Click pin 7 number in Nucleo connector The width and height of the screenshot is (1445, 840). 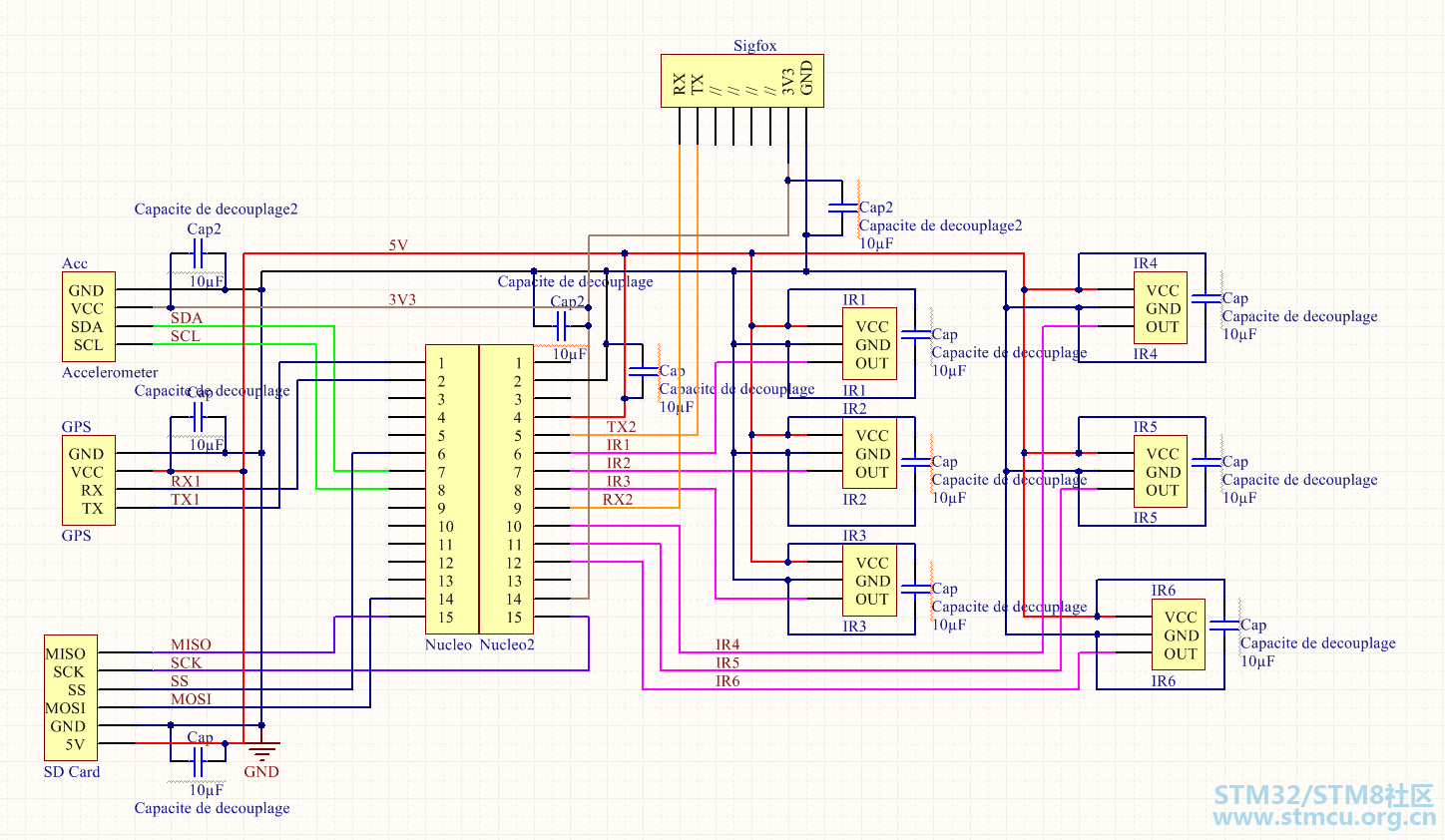(x=441, y=473)
